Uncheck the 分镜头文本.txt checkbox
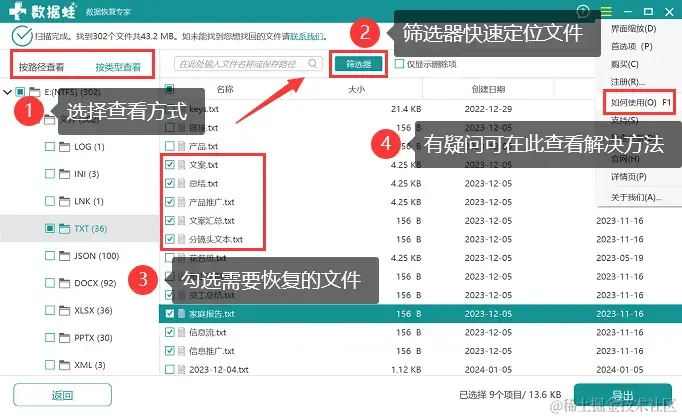This screenshot has width=682, height=419. point(170,239)
